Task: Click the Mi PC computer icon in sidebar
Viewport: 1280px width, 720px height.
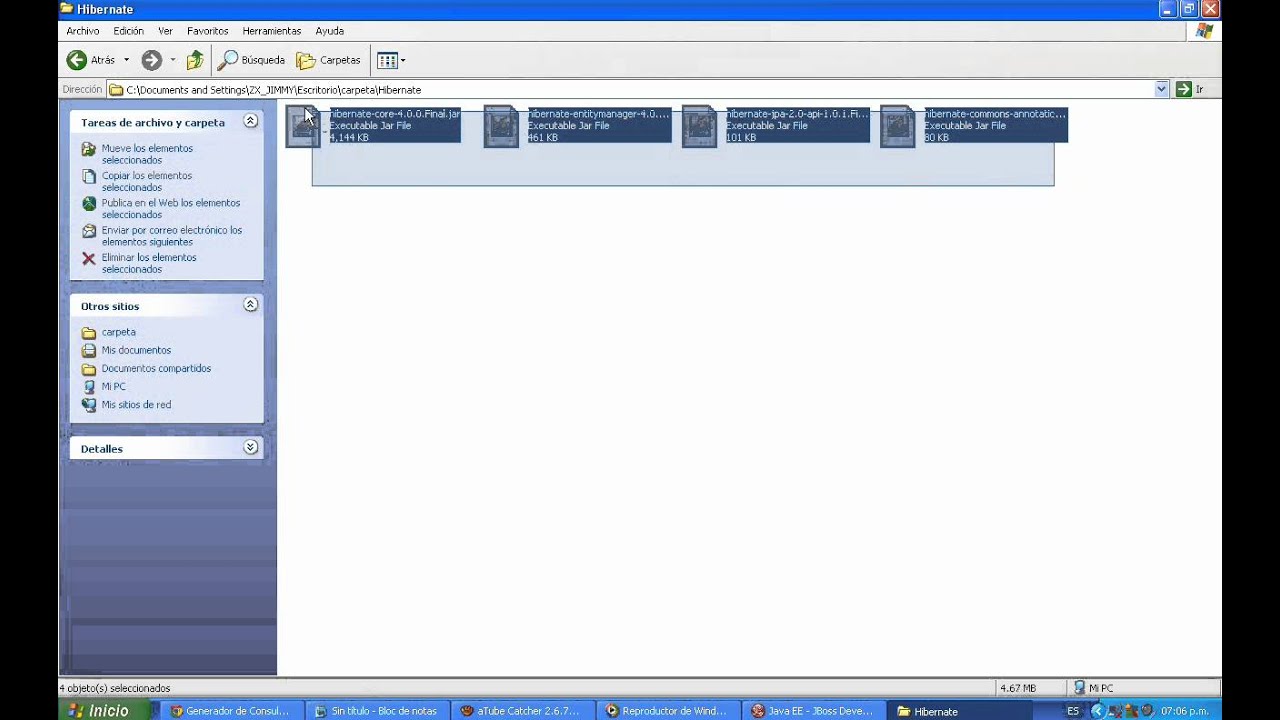Action: (89, 386)
